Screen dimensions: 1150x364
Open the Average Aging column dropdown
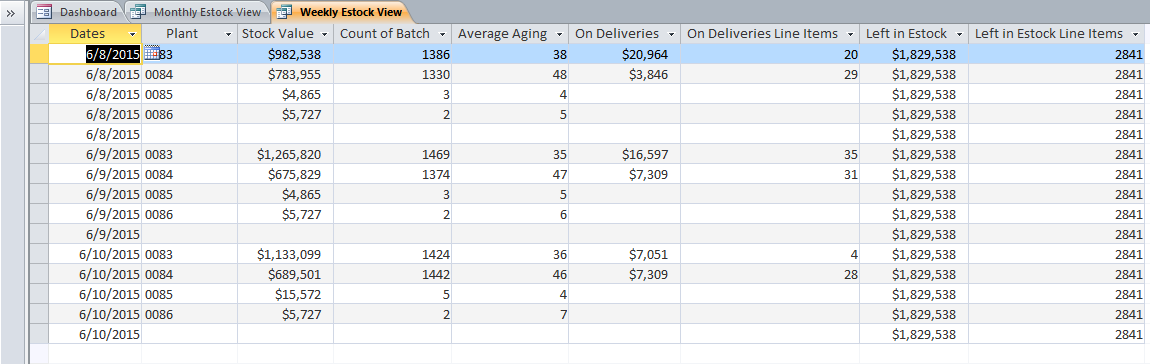point(560,34)
